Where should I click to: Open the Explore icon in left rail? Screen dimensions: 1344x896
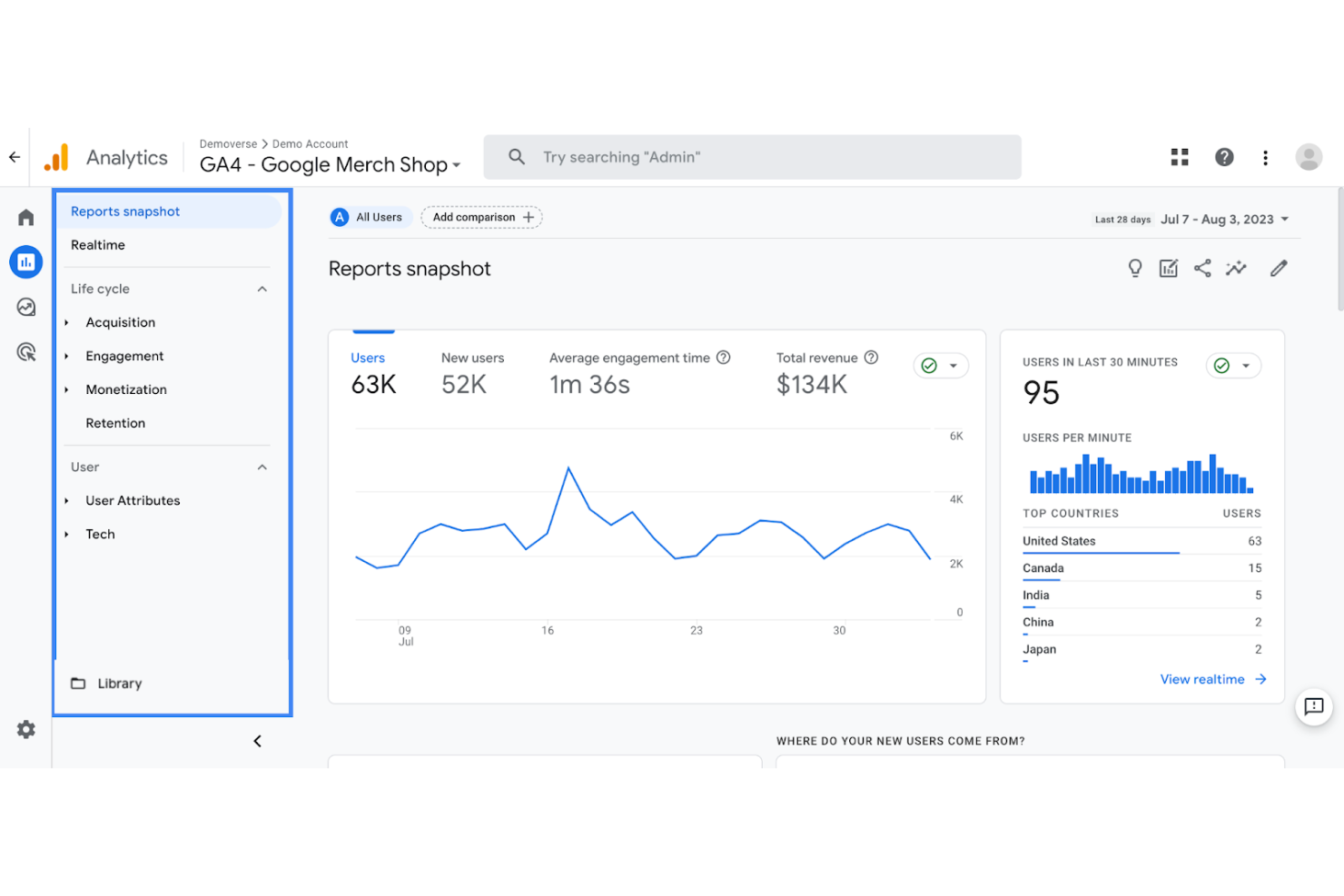[x=26, y=307]
